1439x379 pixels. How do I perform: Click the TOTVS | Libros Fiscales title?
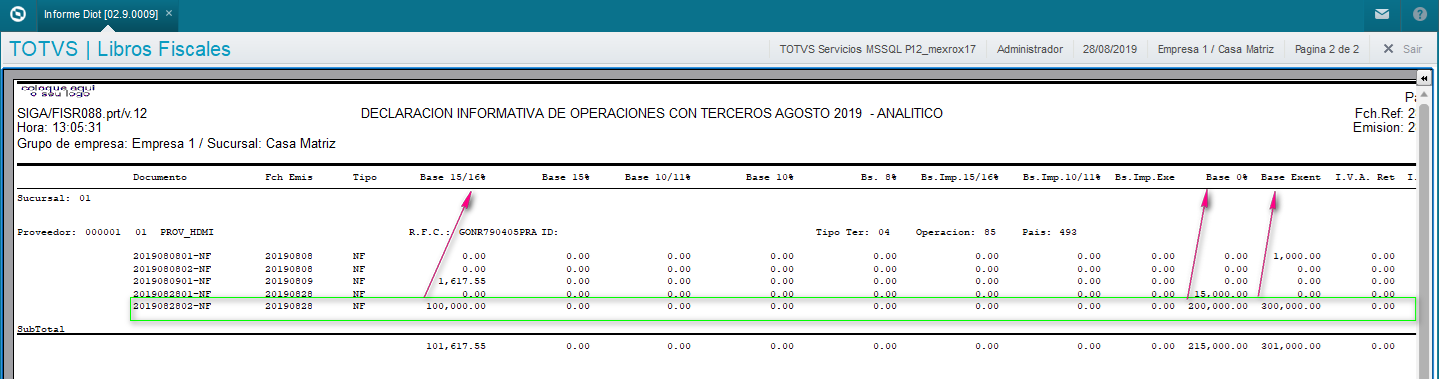(120, 49)
